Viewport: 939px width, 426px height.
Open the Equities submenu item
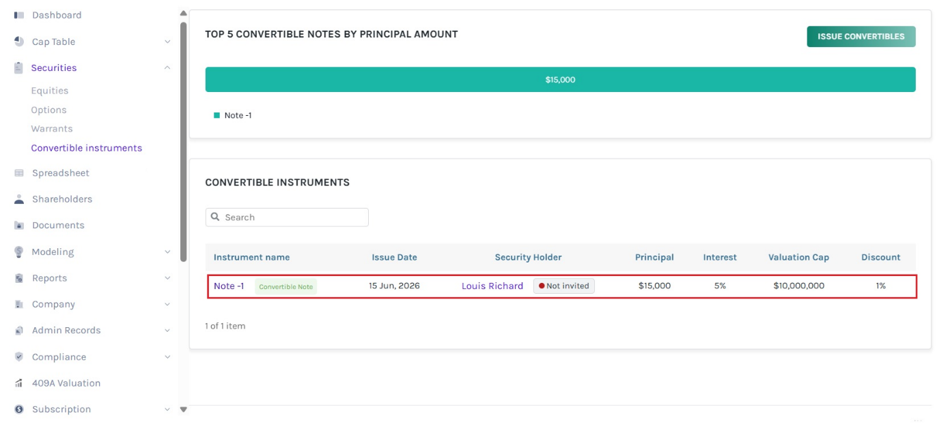(50, 90)
